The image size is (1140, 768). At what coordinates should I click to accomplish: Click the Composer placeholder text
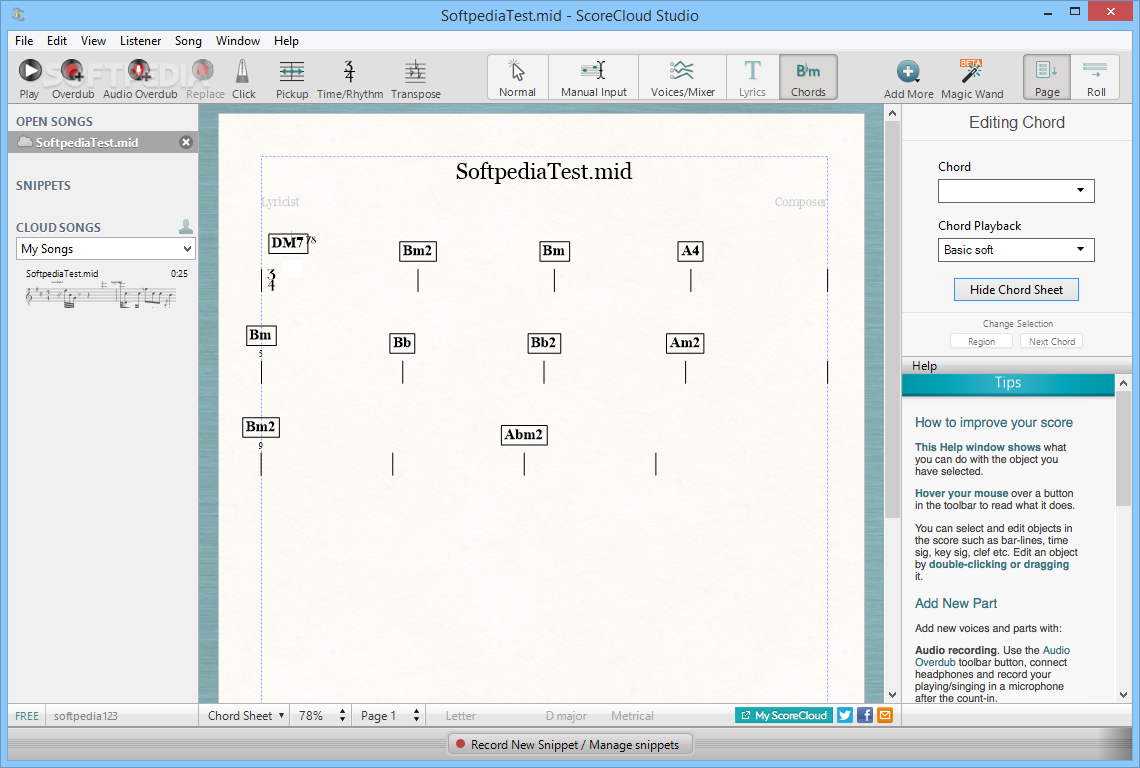[800, 201]
